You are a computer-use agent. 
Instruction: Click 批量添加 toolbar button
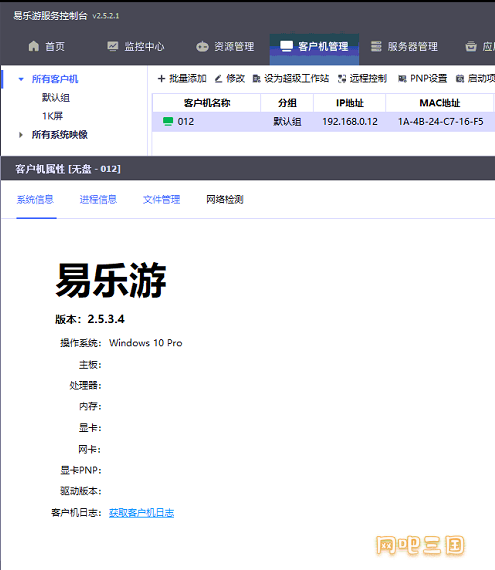click(x=182, y=79)
